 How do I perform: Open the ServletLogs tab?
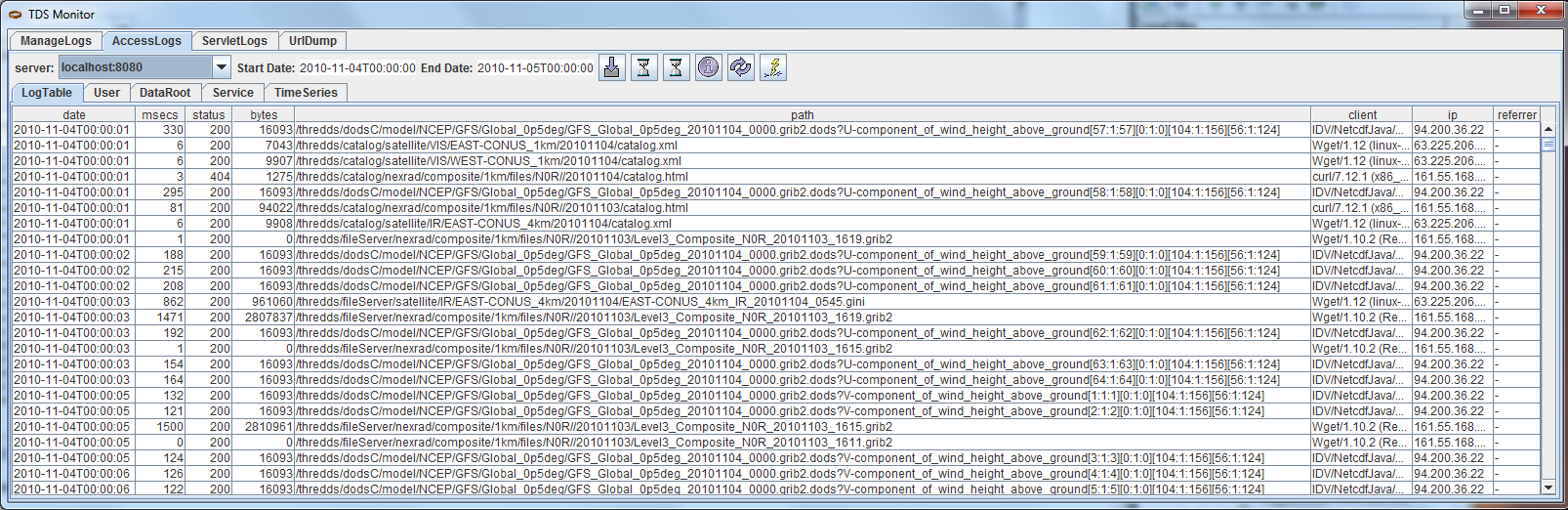(x=234, y=41)
